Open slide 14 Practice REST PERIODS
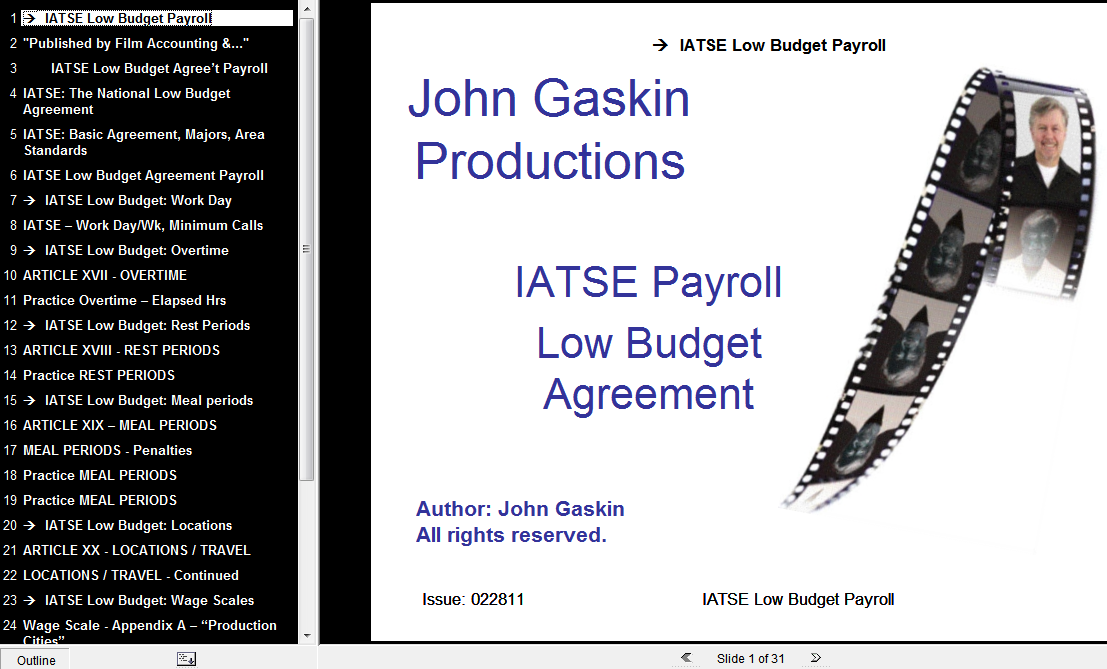This screenshot has height=669, width=1107. 99,375
